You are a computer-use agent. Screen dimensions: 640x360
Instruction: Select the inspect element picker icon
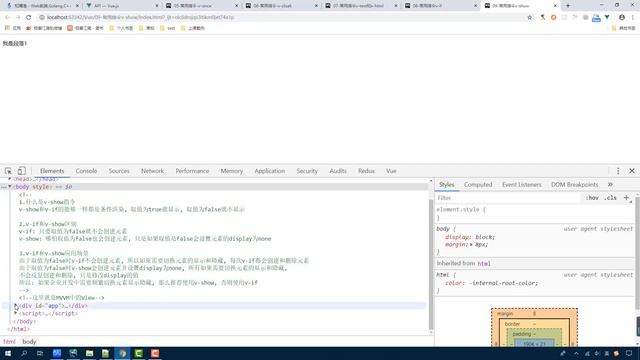coord(8,171)
